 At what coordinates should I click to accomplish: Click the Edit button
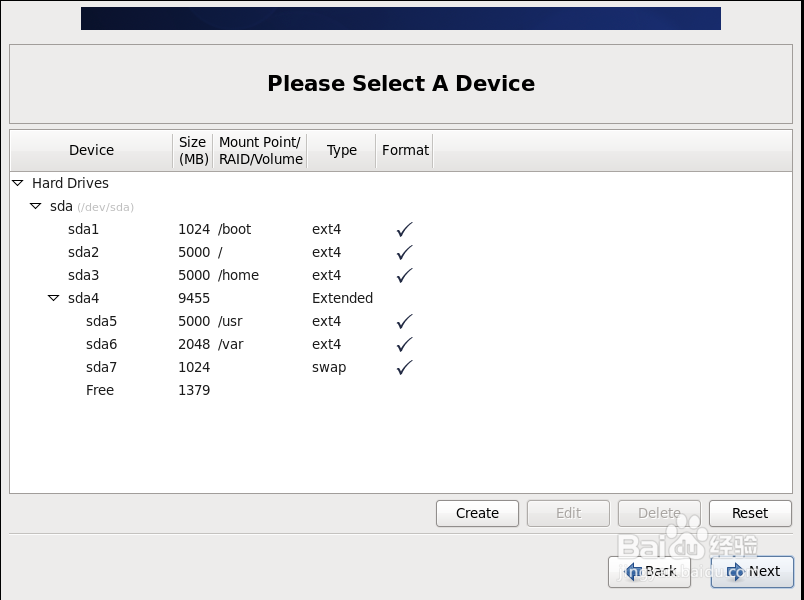568,513
